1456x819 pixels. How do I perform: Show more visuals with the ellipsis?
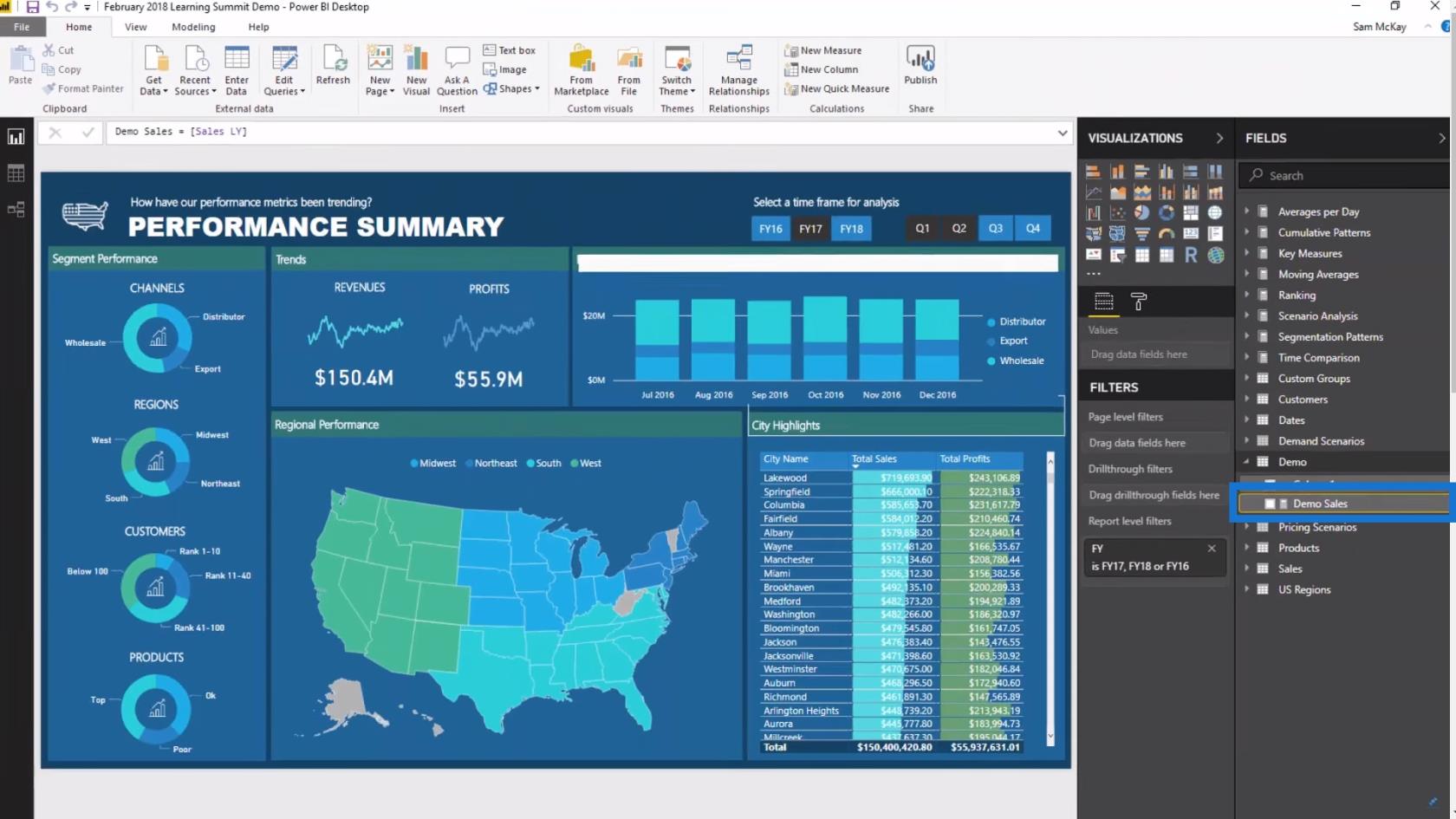tap(1094, 274)
